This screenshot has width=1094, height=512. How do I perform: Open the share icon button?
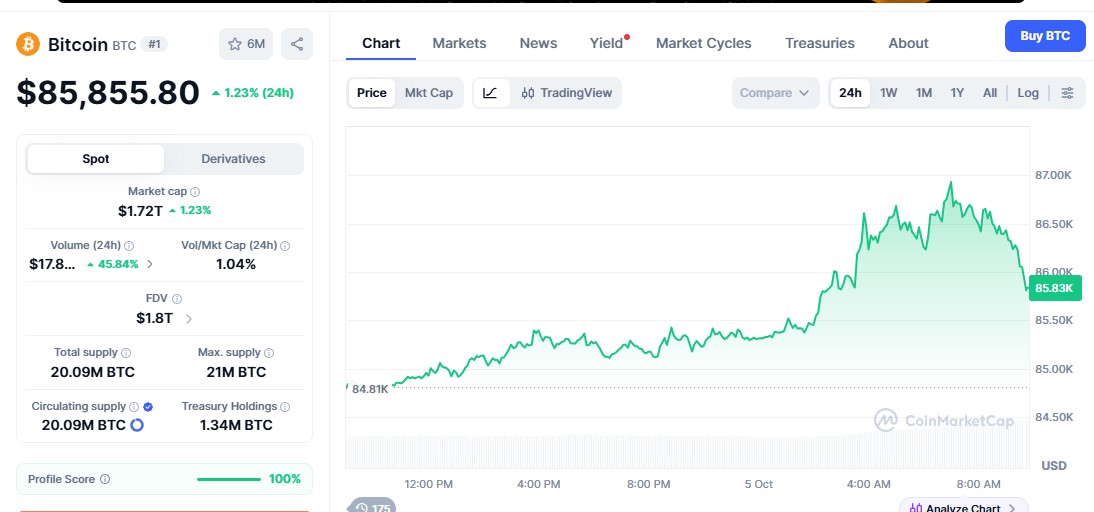pos(297,44)
